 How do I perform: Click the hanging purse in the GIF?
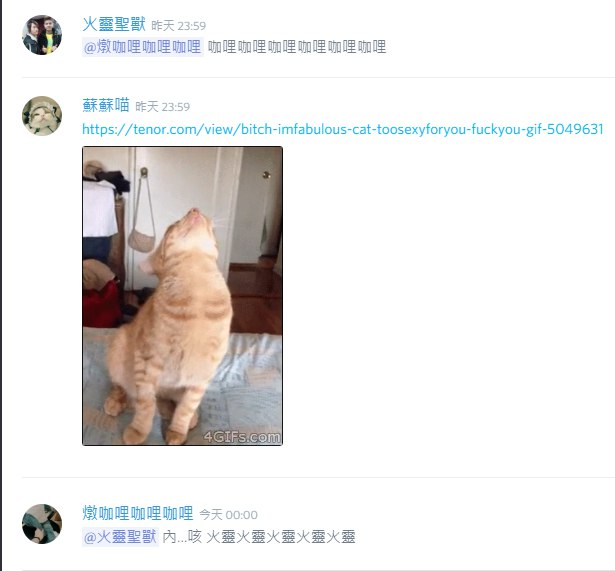[x=142, y=240]
